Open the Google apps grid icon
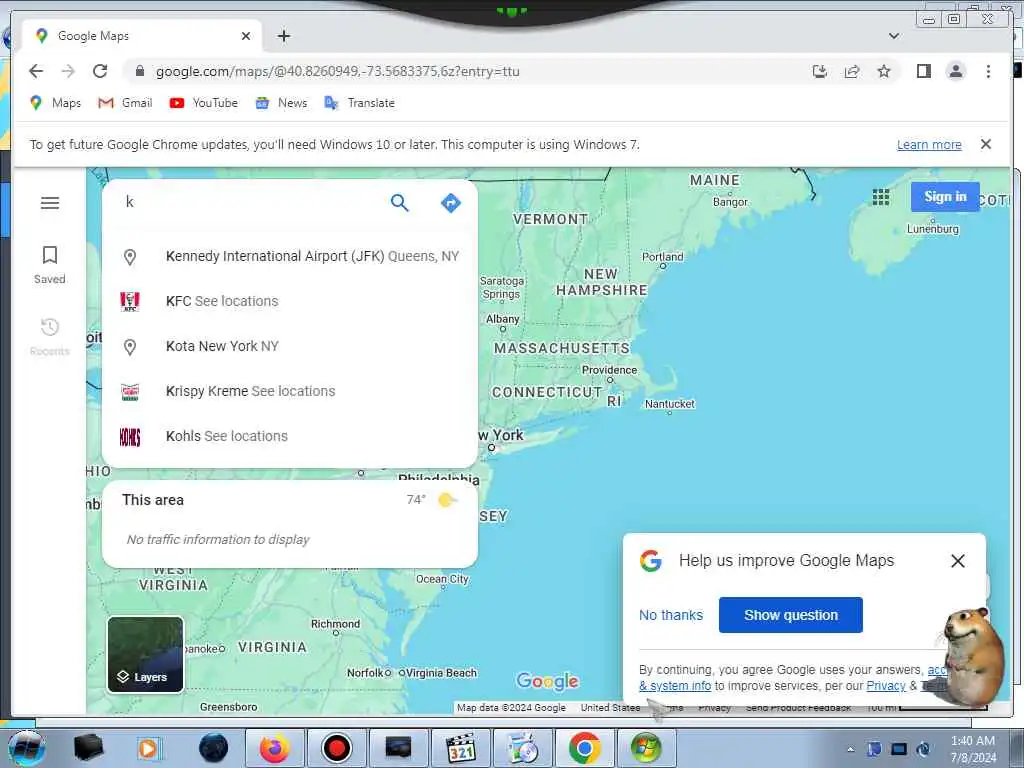 881,197
